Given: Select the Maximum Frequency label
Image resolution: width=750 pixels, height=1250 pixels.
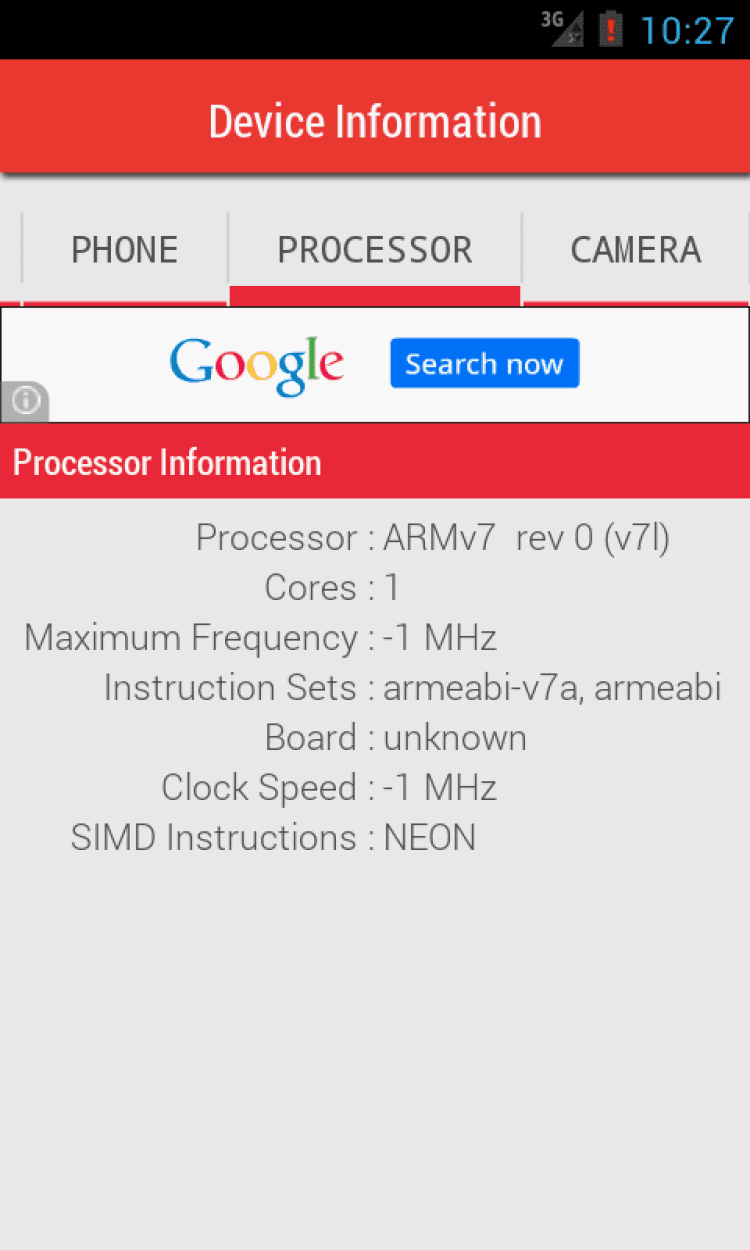Looking at the screenshot, I should point(191,638).
